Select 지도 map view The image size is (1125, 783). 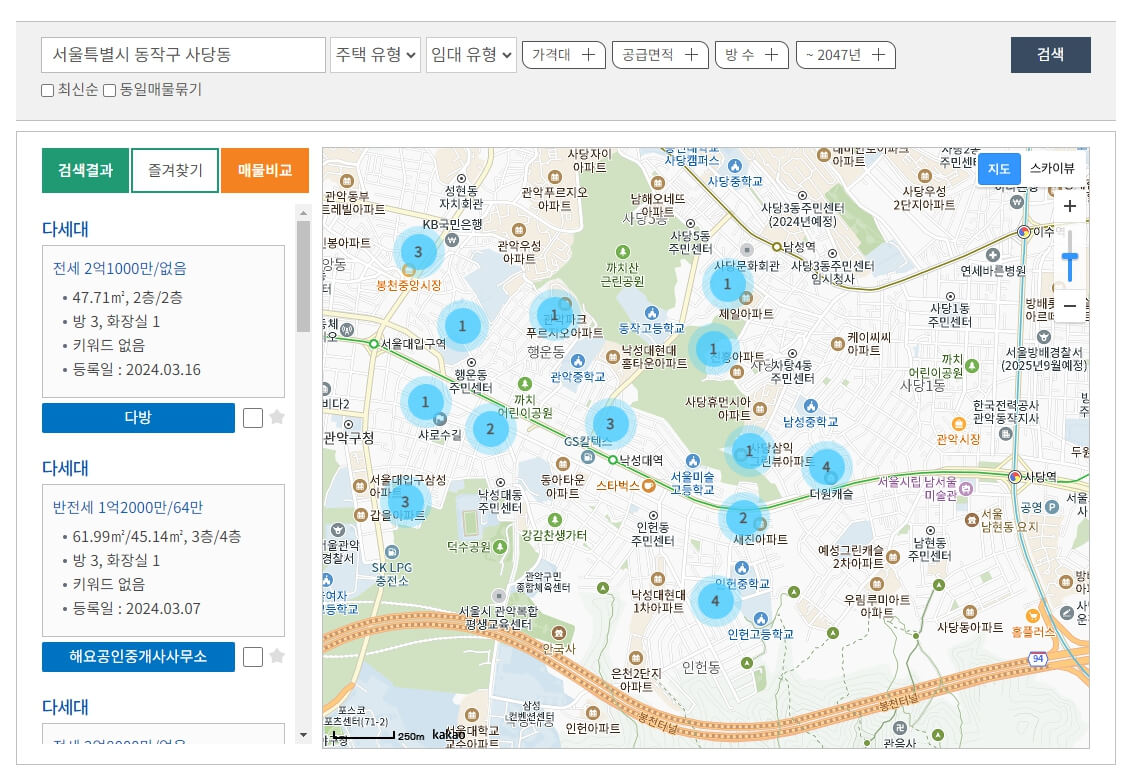coord(999,169)
